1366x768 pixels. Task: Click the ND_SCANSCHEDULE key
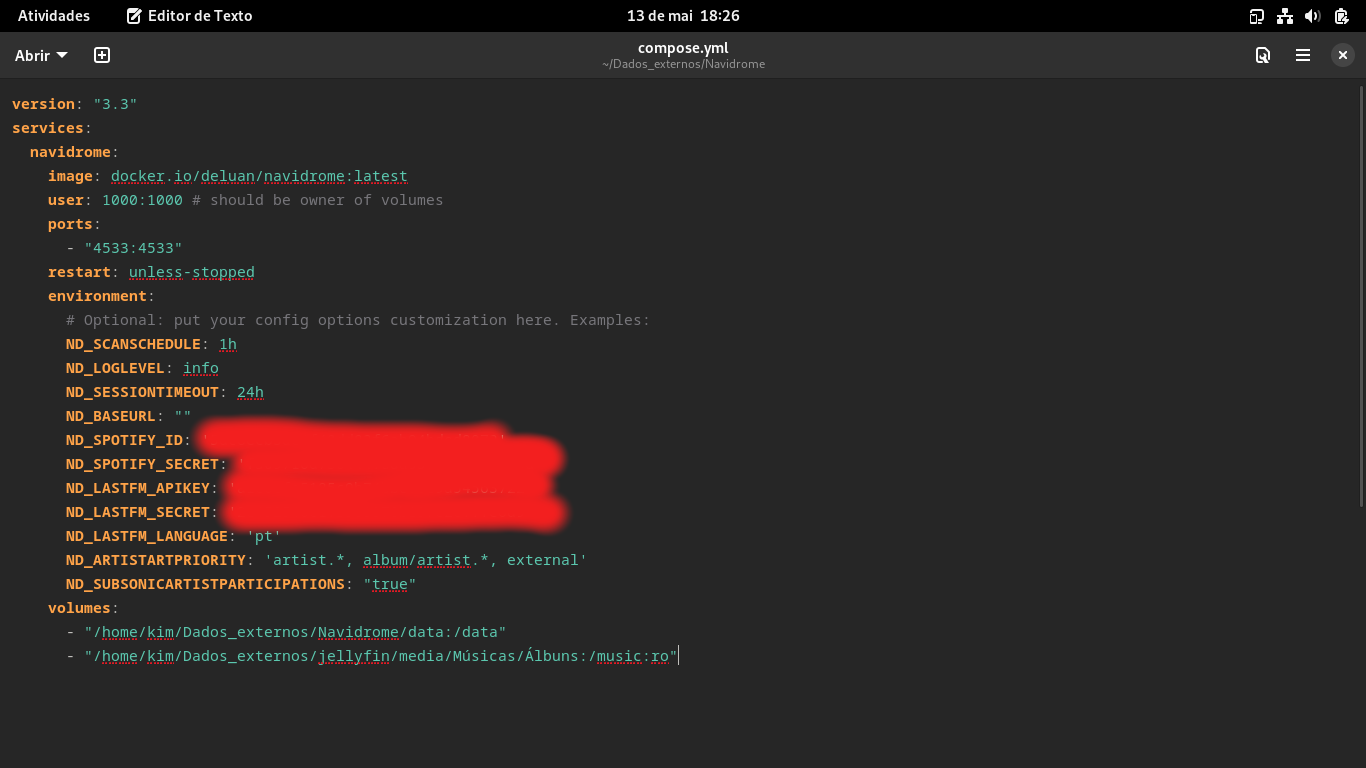133,344
